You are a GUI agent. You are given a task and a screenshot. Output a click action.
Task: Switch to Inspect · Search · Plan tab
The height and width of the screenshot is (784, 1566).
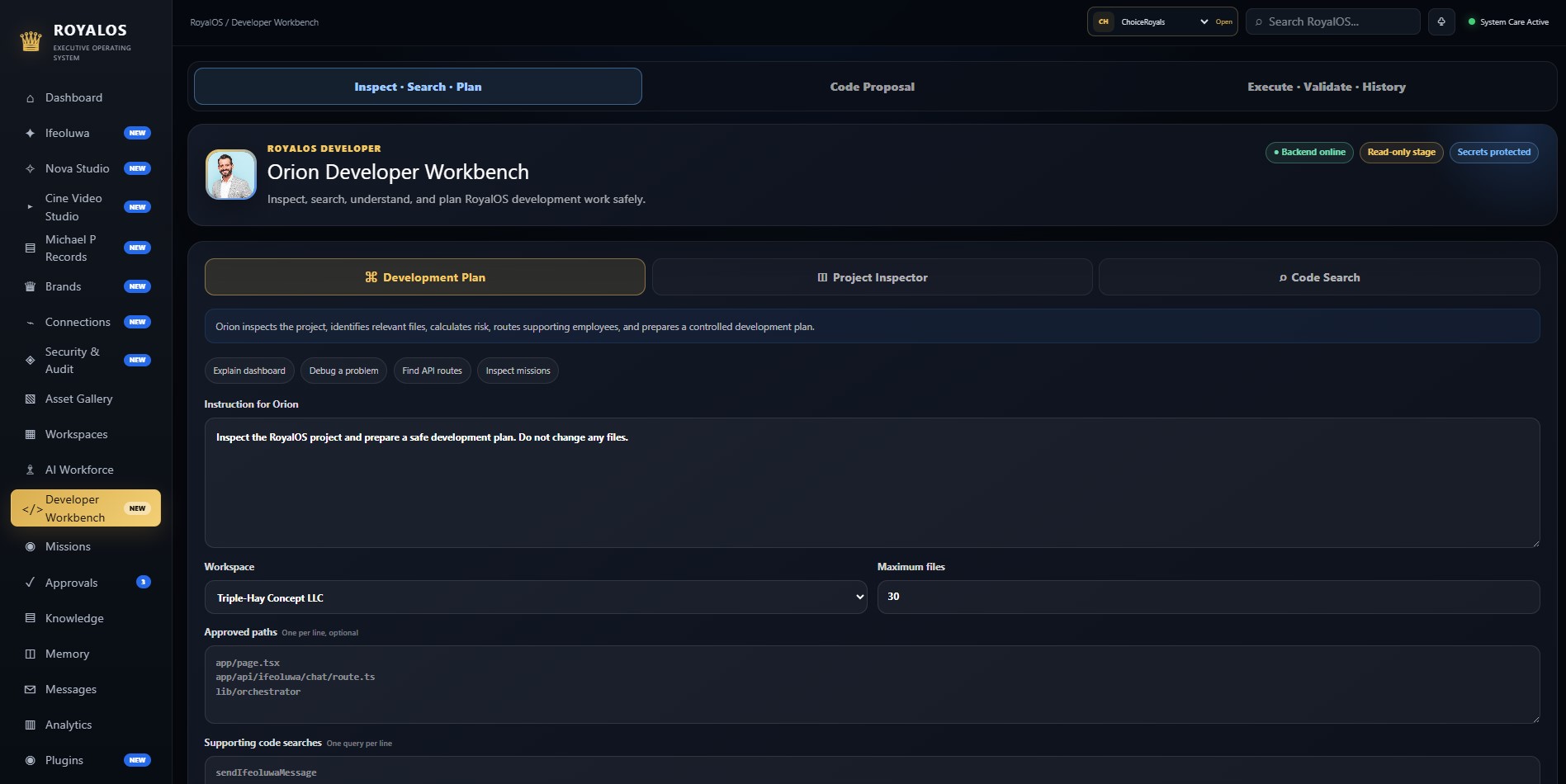tap(418, 87)
